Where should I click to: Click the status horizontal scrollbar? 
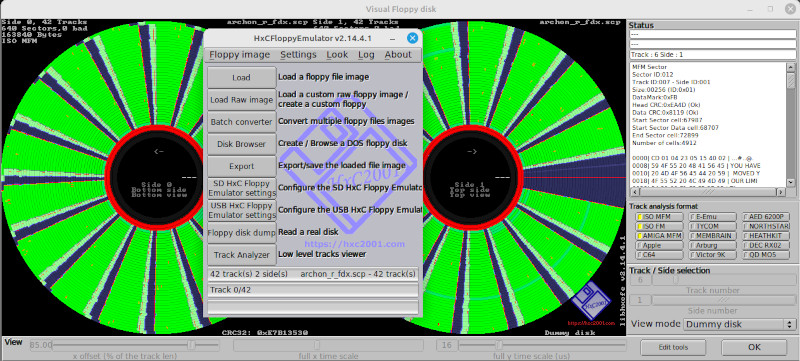pyautogui.click(x=707, y=192)
